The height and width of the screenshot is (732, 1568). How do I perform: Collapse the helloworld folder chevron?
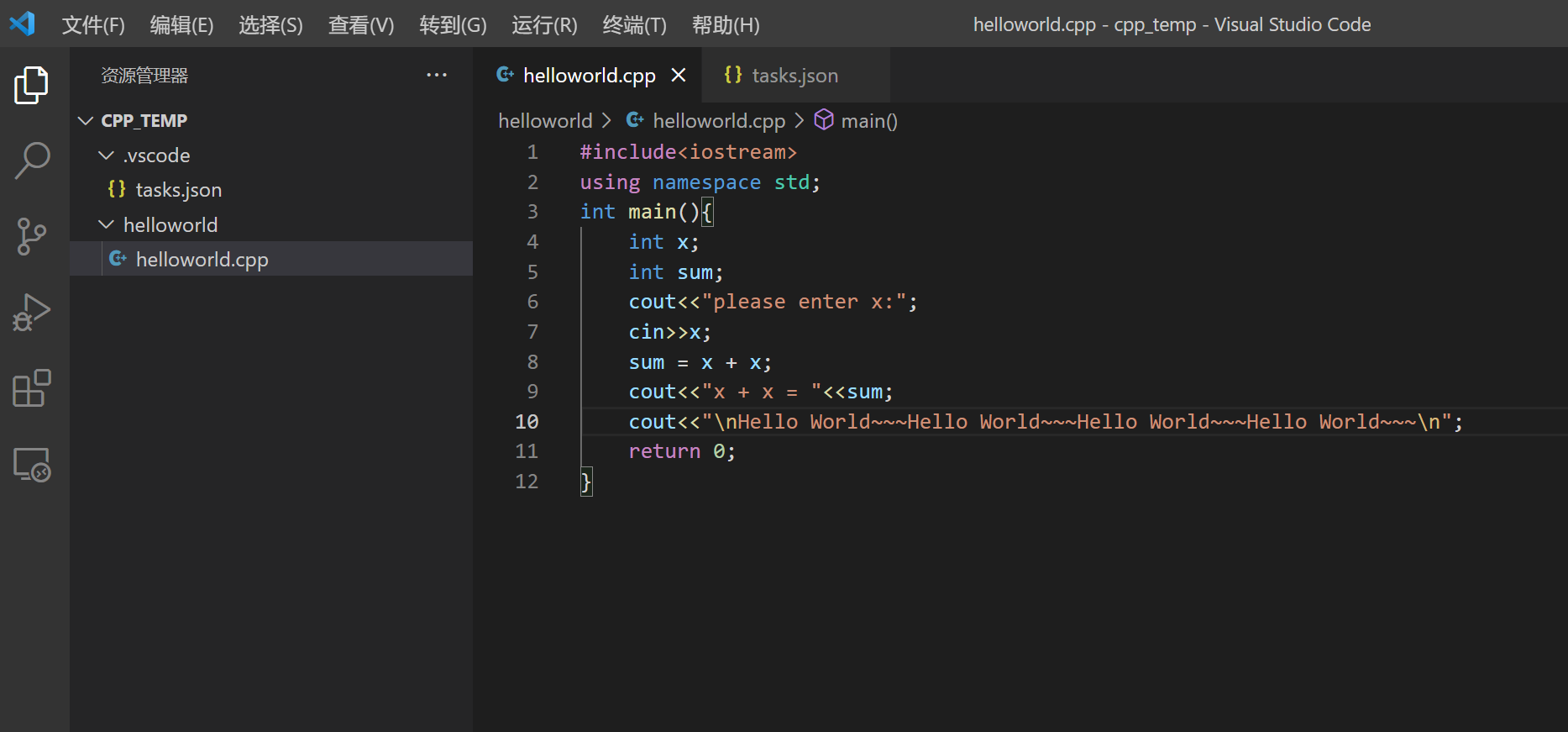click(106, 224)
